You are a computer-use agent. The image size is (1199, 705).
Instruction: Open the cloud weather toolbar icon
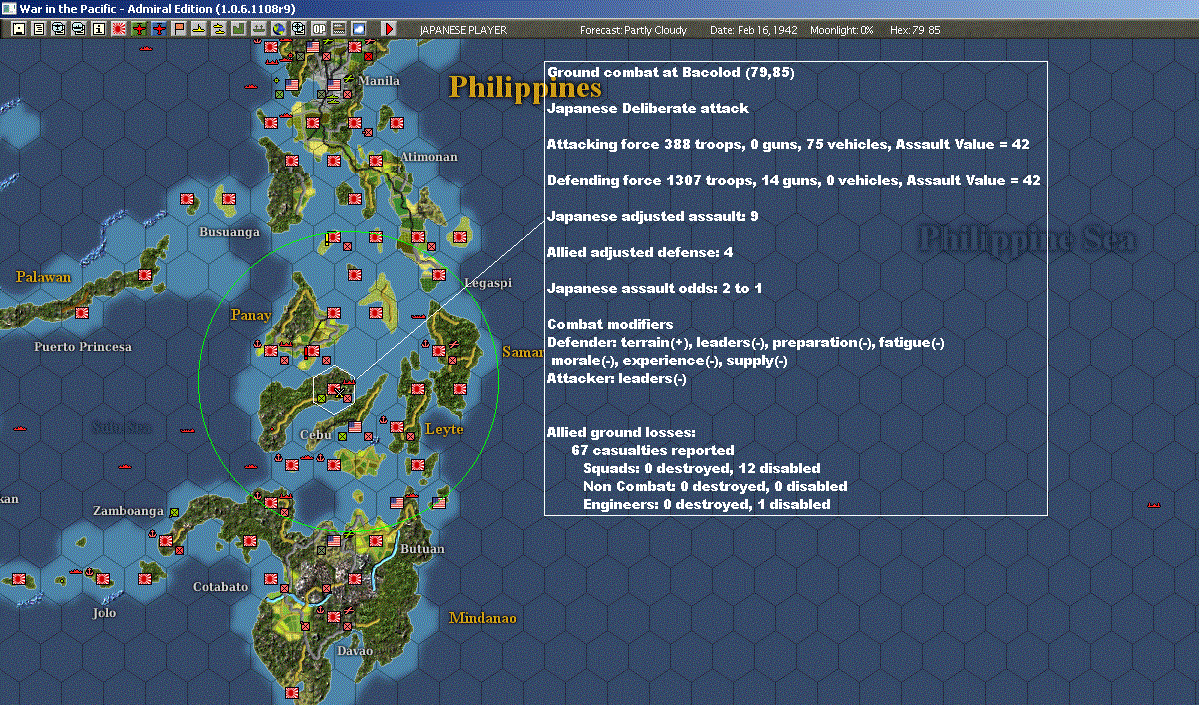(359, 29)
